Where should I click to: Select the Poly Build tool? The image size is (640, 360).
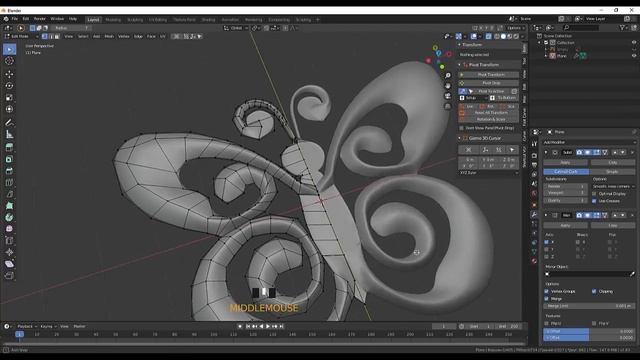(x=9, y=206)
